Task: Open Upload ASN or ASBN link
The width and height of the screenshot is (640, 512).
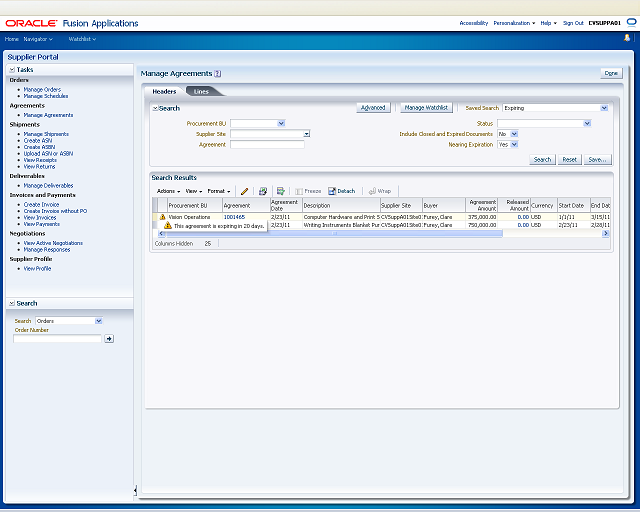Action: [x=48, y=154]
